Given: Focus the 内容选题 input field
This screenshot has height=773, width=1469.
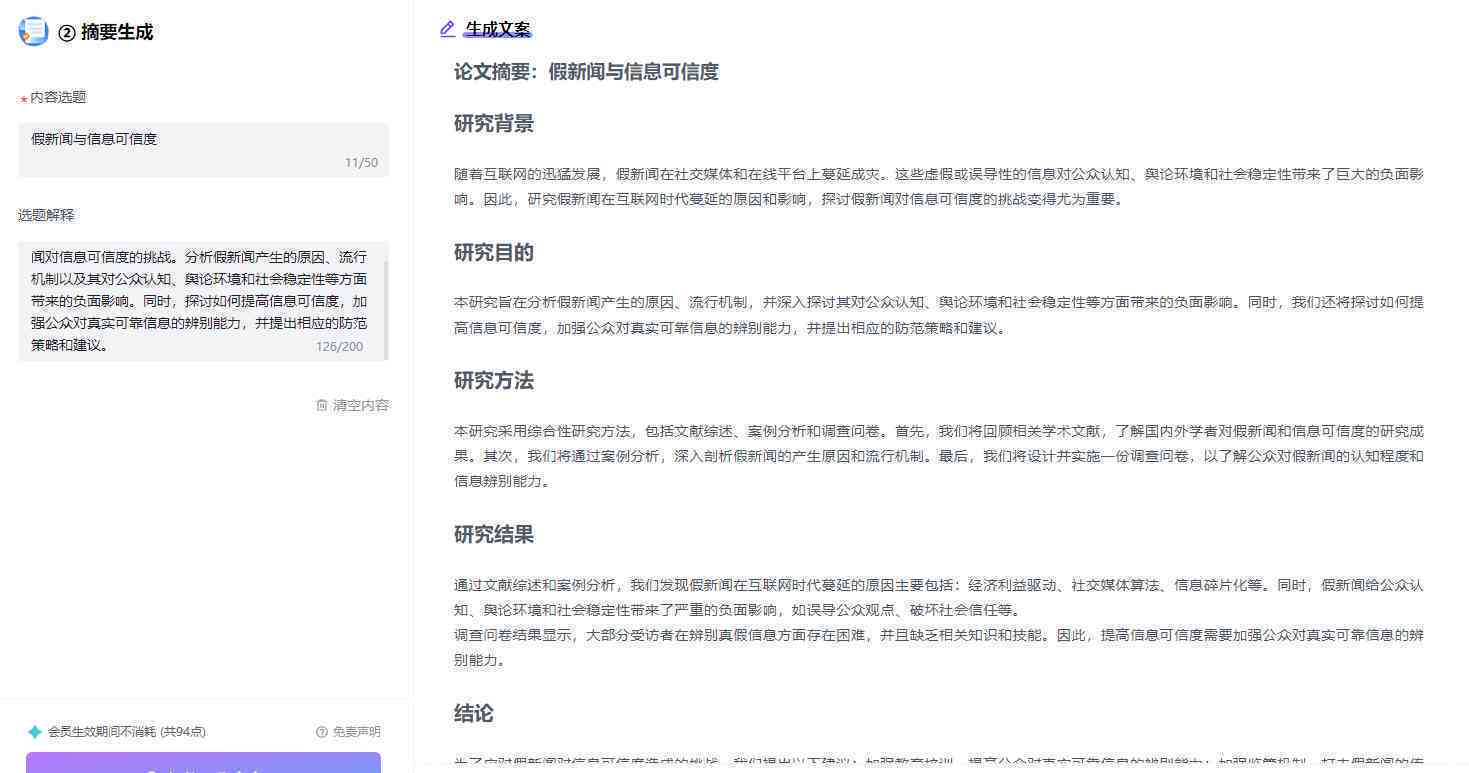Looking at the screenshot, I should [x=203, y=150].
